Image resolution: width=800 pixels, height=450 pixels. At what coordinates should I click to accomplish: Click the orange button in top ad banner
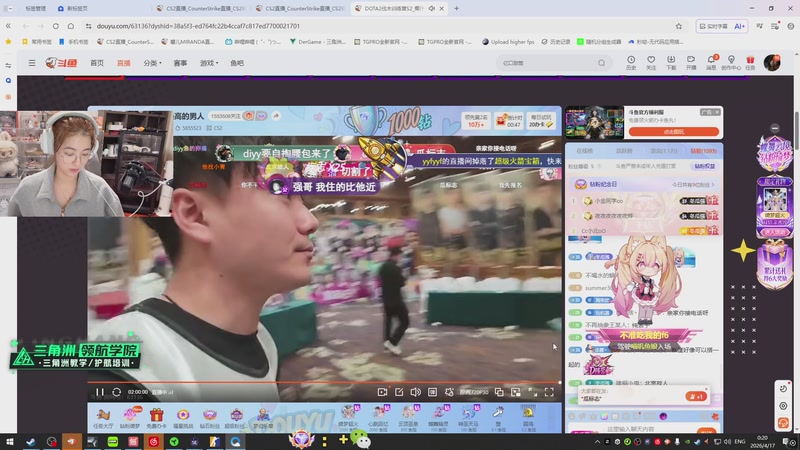pos(673,132)
